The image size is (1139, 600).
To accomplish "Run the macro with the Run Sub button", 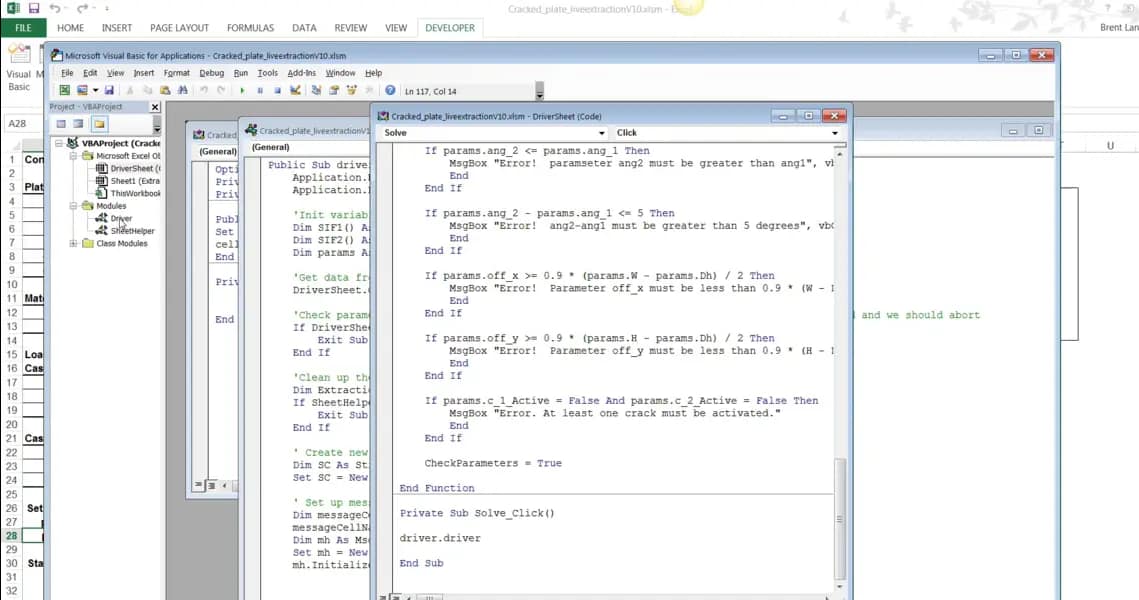I will (244, 90).
